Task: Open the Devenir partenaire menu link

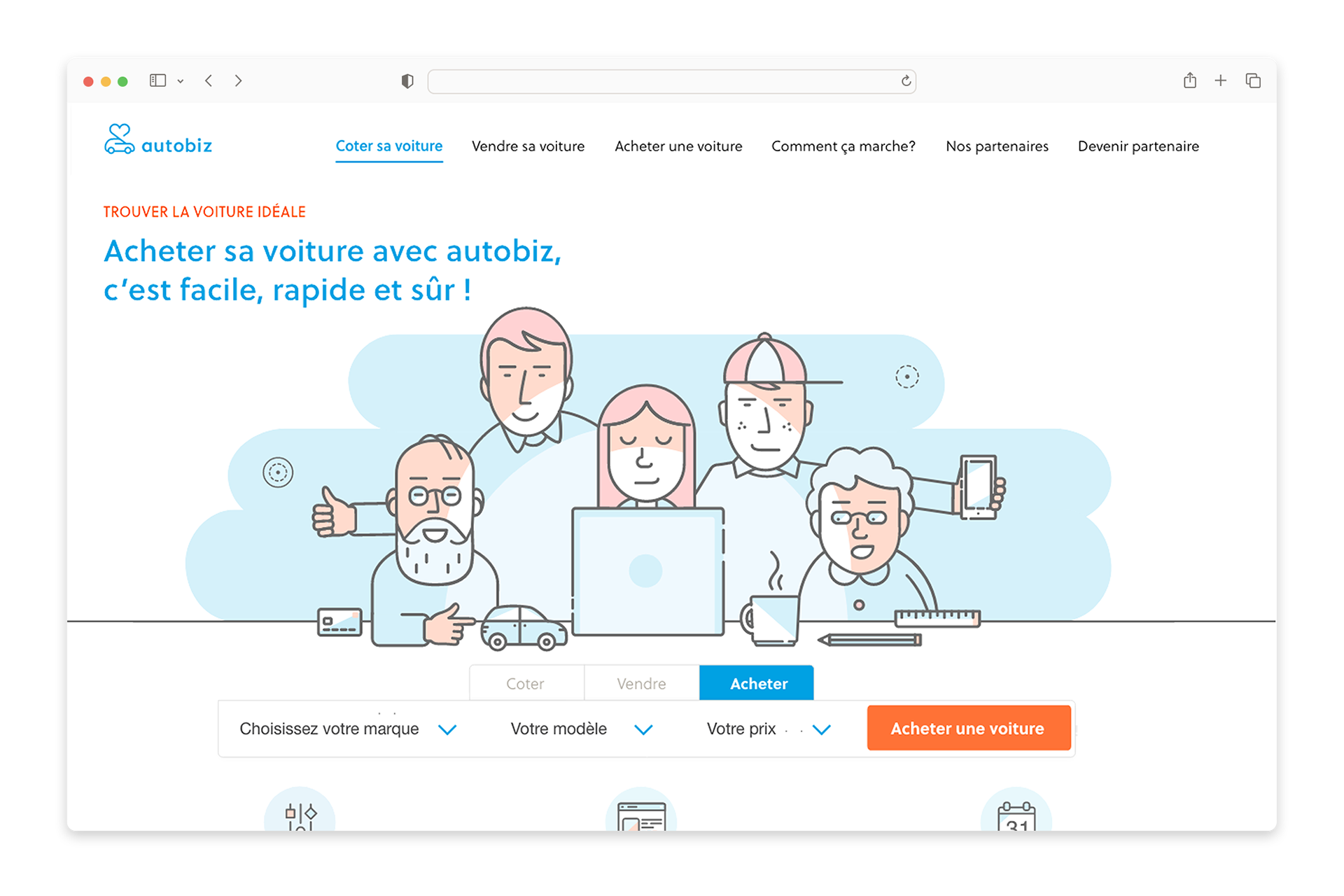Action: (x=1138, y=146)
